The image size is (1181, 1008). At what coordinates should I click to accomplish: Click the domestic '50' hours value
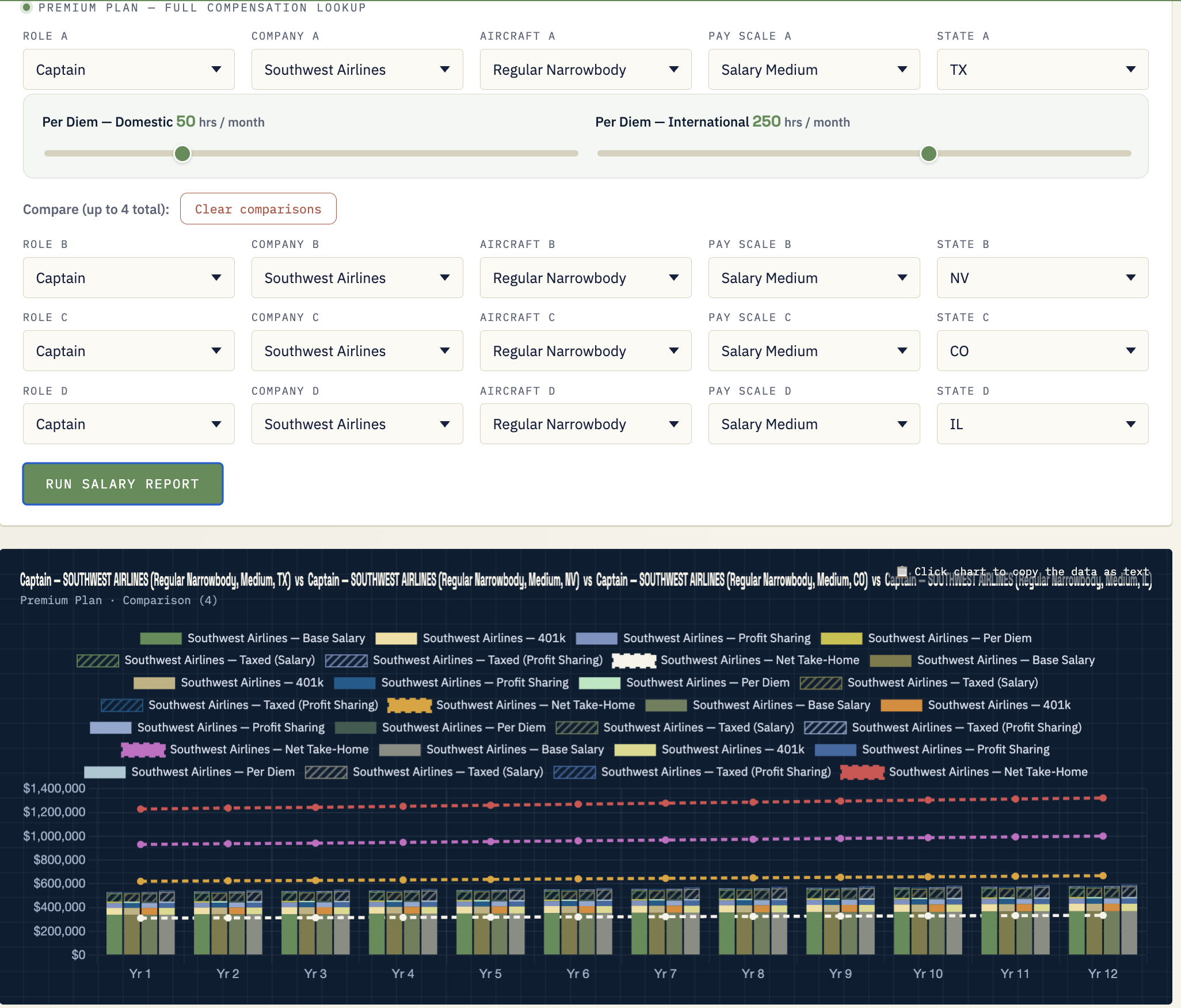(186, 121)
